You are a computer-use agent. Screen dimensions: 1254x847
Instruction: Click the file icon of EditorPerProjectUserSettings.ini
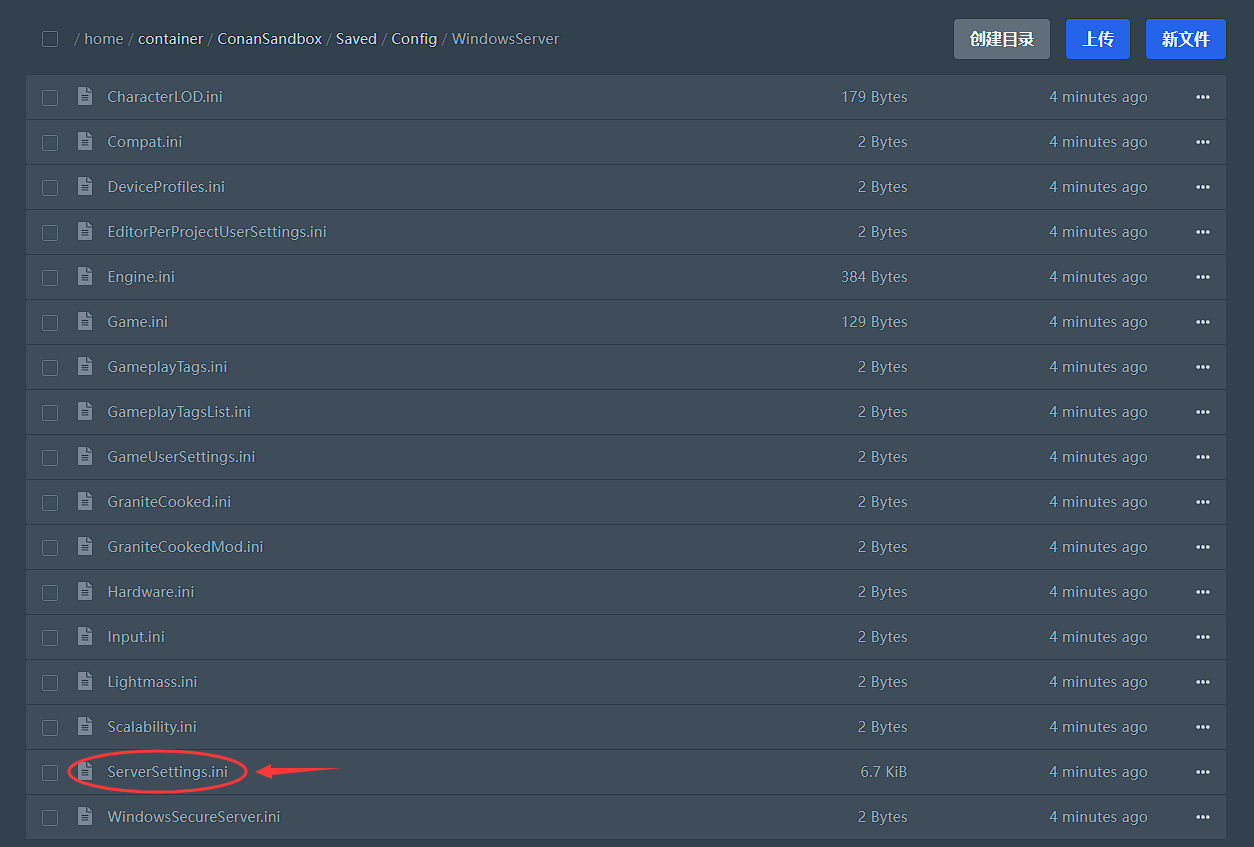tap(85, 231)
